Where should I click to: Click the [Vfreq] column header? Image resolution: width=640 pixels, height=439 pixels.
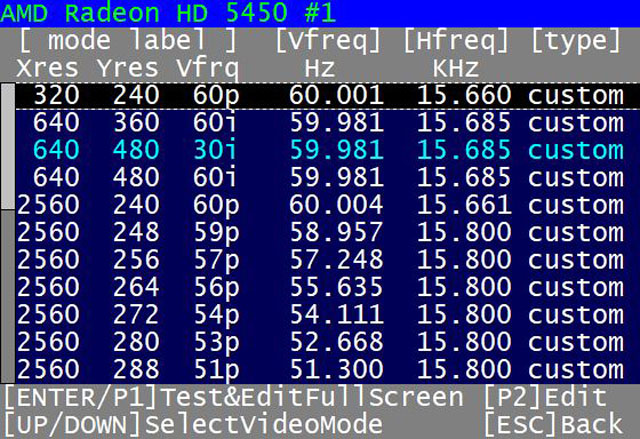tap(328, 41)
